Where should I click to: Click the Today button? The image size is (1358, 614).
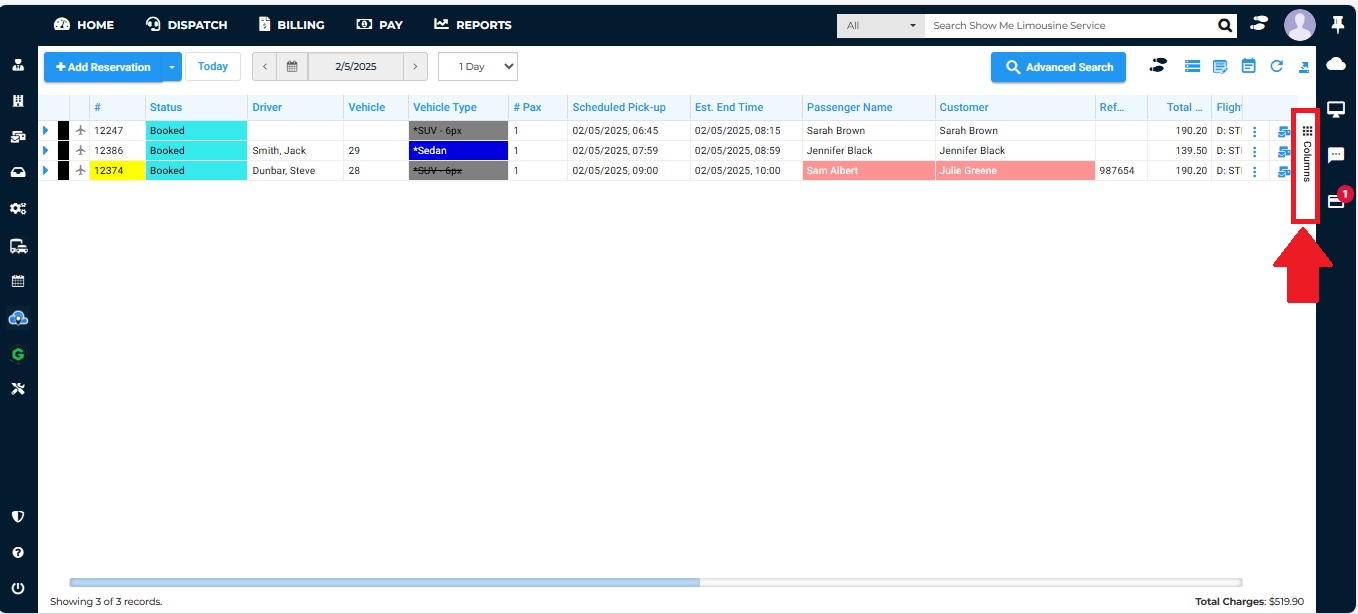(213, 67)
